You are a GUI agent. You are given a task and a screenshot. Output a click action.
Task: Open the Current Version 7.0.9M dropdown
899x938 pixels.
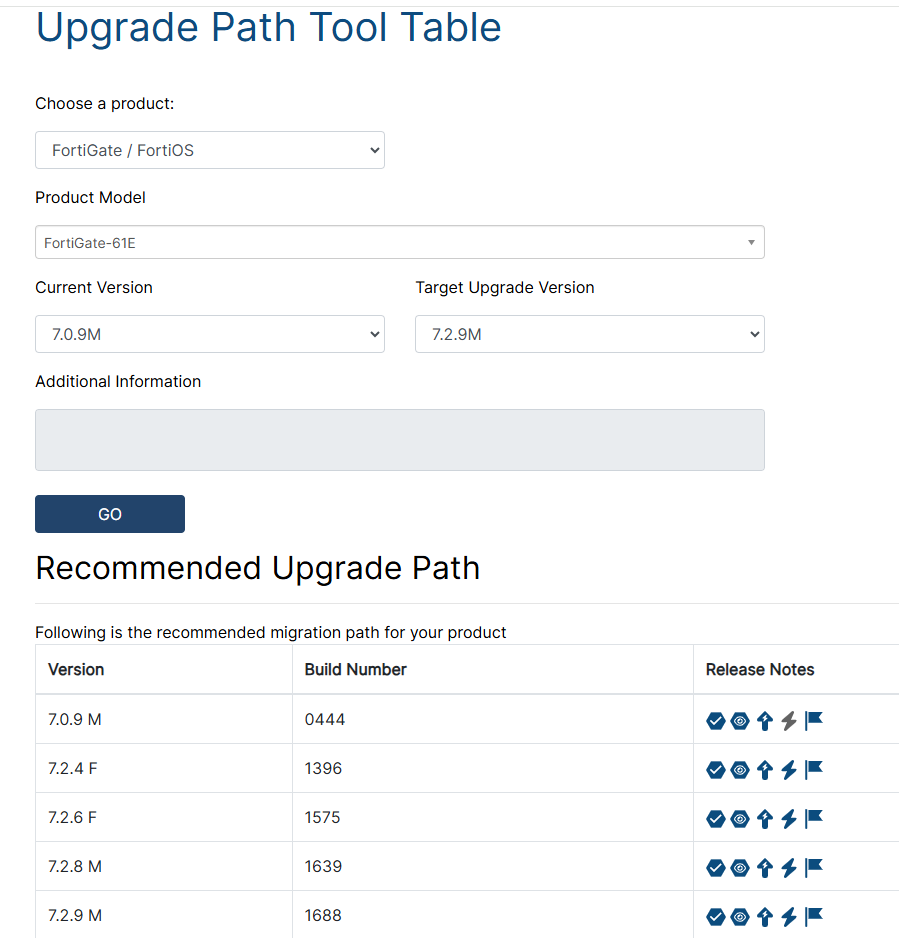pos(210,334)
